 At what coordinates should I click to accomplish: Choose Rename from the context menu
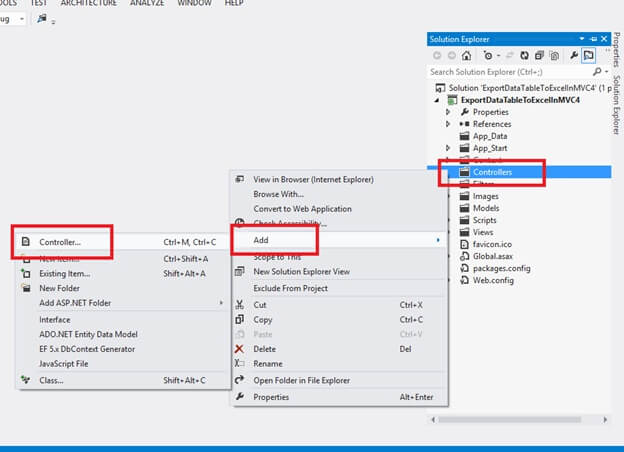339,364
